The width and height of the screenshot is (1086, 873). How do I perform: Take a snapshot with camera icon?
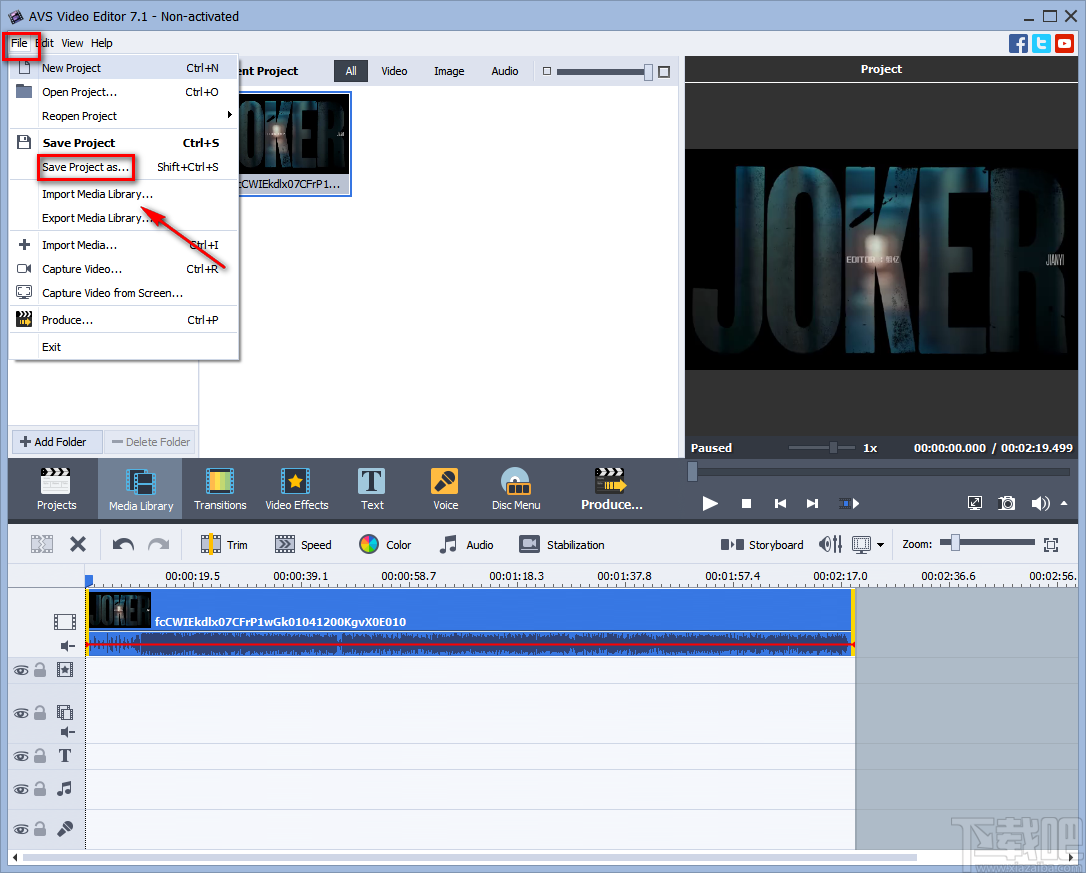pyautogui.click(x=1006, y=503)
